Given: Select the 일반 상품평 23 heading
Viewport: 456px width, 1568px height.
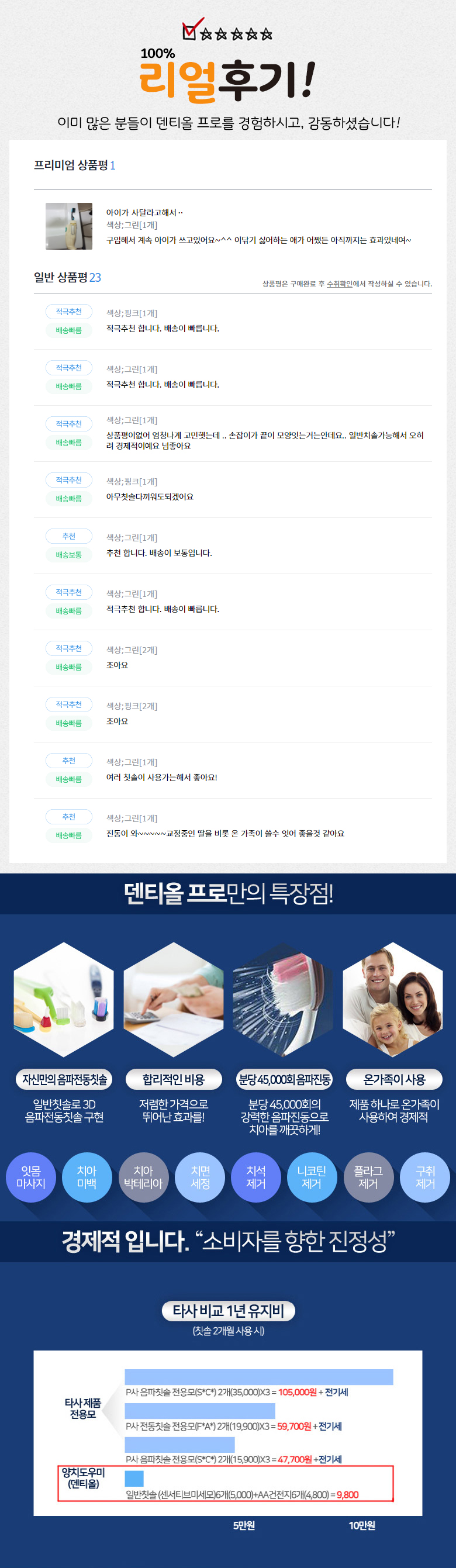Looking at the screenshot, I should pos(67,277).
